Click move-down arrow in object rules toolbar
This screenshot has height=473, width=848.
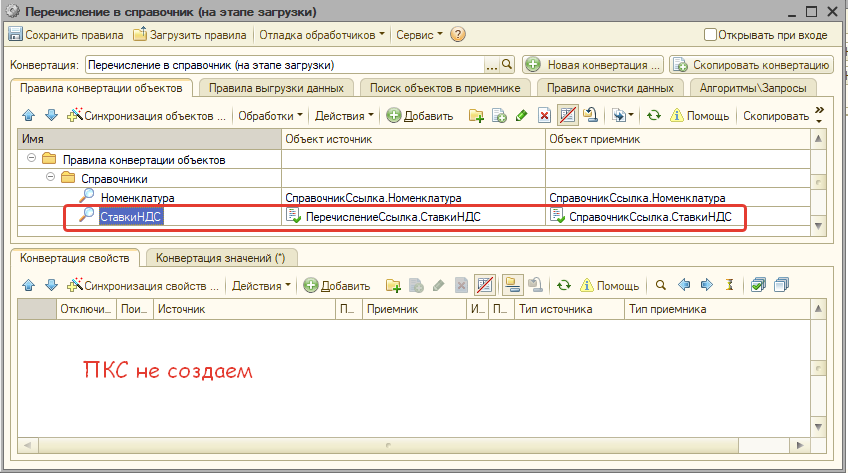(x=51, y=116)
